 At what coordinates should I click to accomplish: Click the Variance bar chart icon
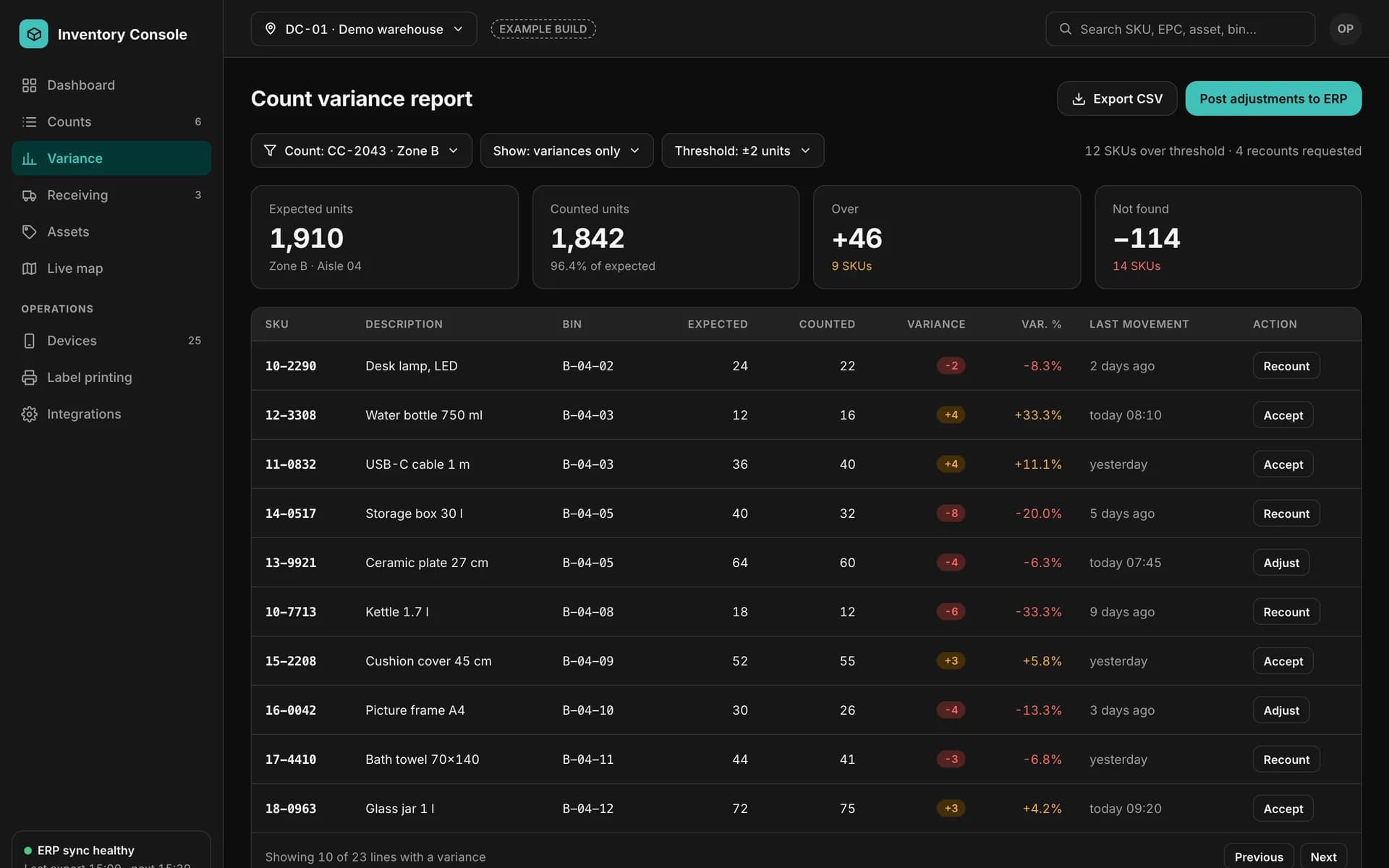(29, 158)
